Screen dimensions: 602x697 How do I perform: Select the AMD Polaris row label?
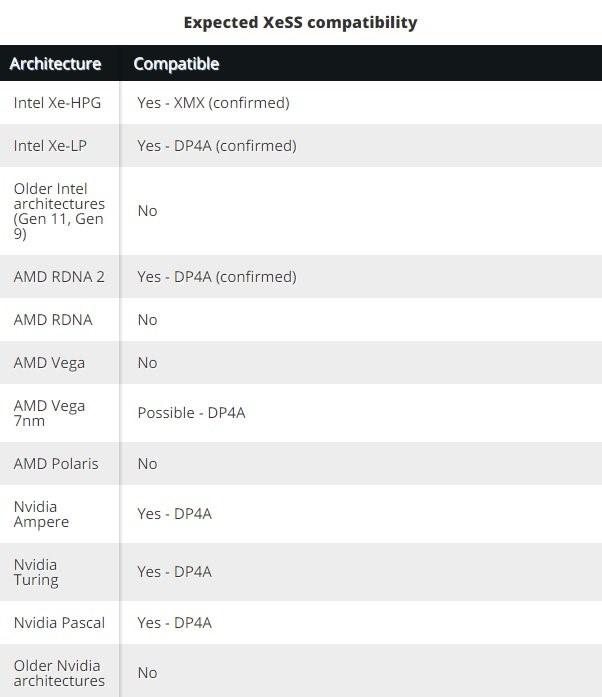pyautogui.click(x=56, y=464)
